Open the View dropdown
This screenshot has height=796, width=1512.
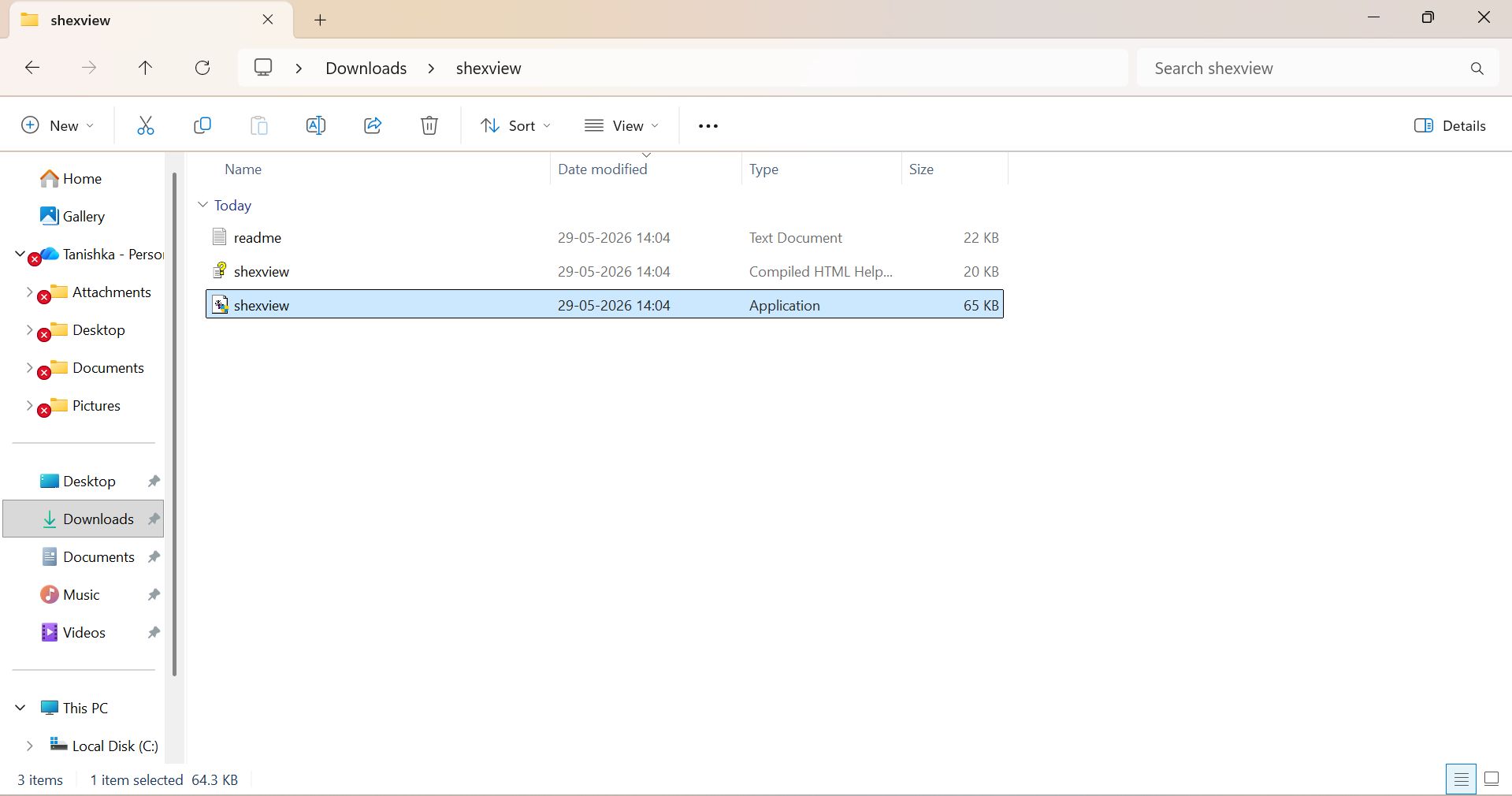622,126
